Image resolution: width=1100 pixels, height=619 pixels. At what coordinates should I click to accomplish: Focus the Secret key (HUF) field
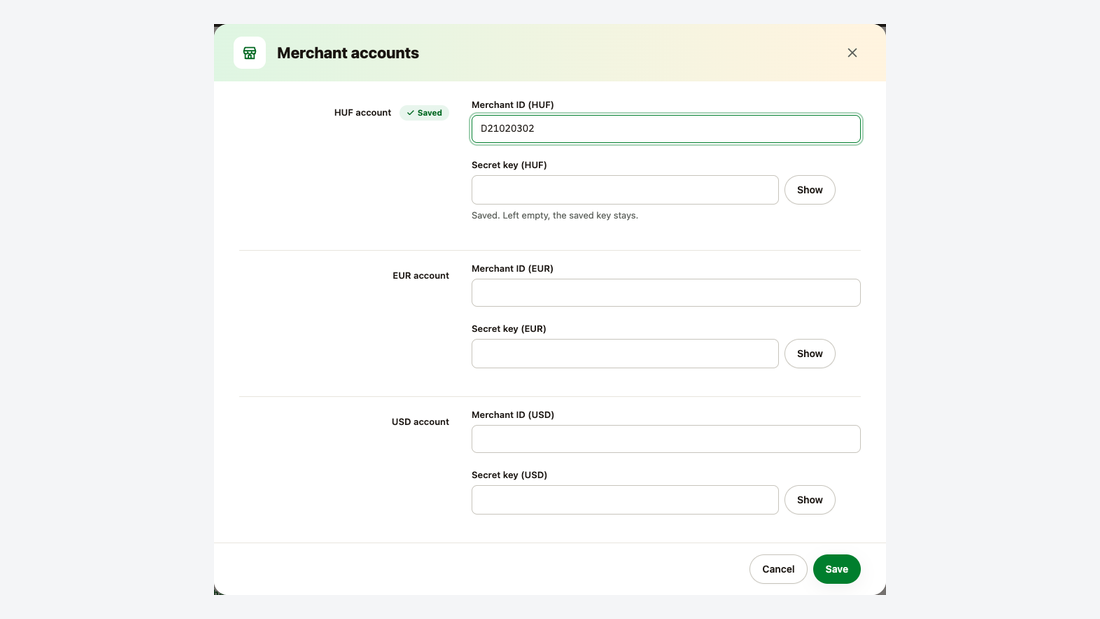click(625, 190)
